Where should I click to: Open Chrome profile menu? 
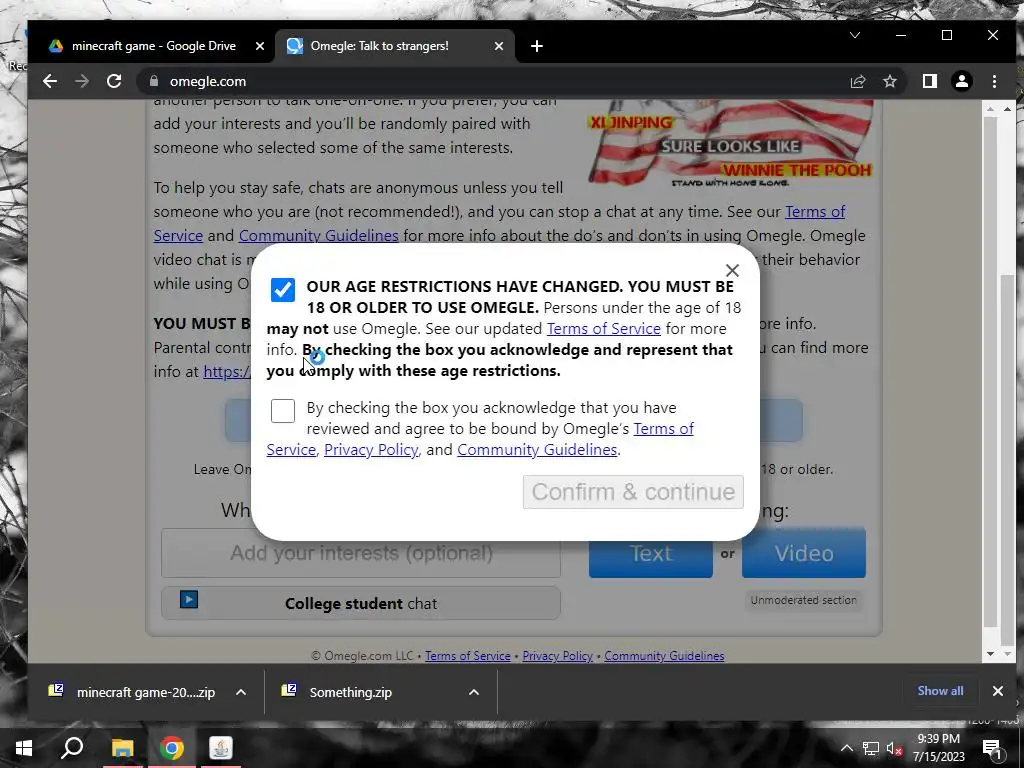(x=962, y=81)
